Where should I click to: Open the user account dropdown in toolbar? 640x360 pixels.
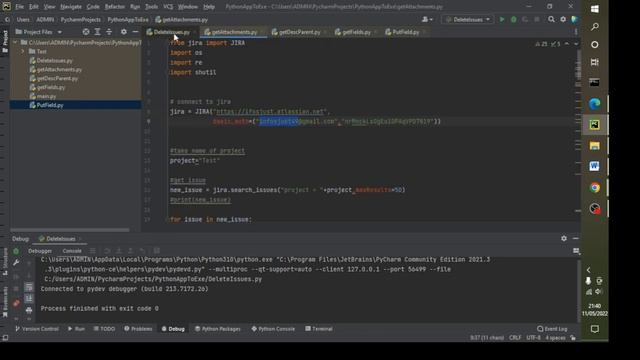coord(427,19)
